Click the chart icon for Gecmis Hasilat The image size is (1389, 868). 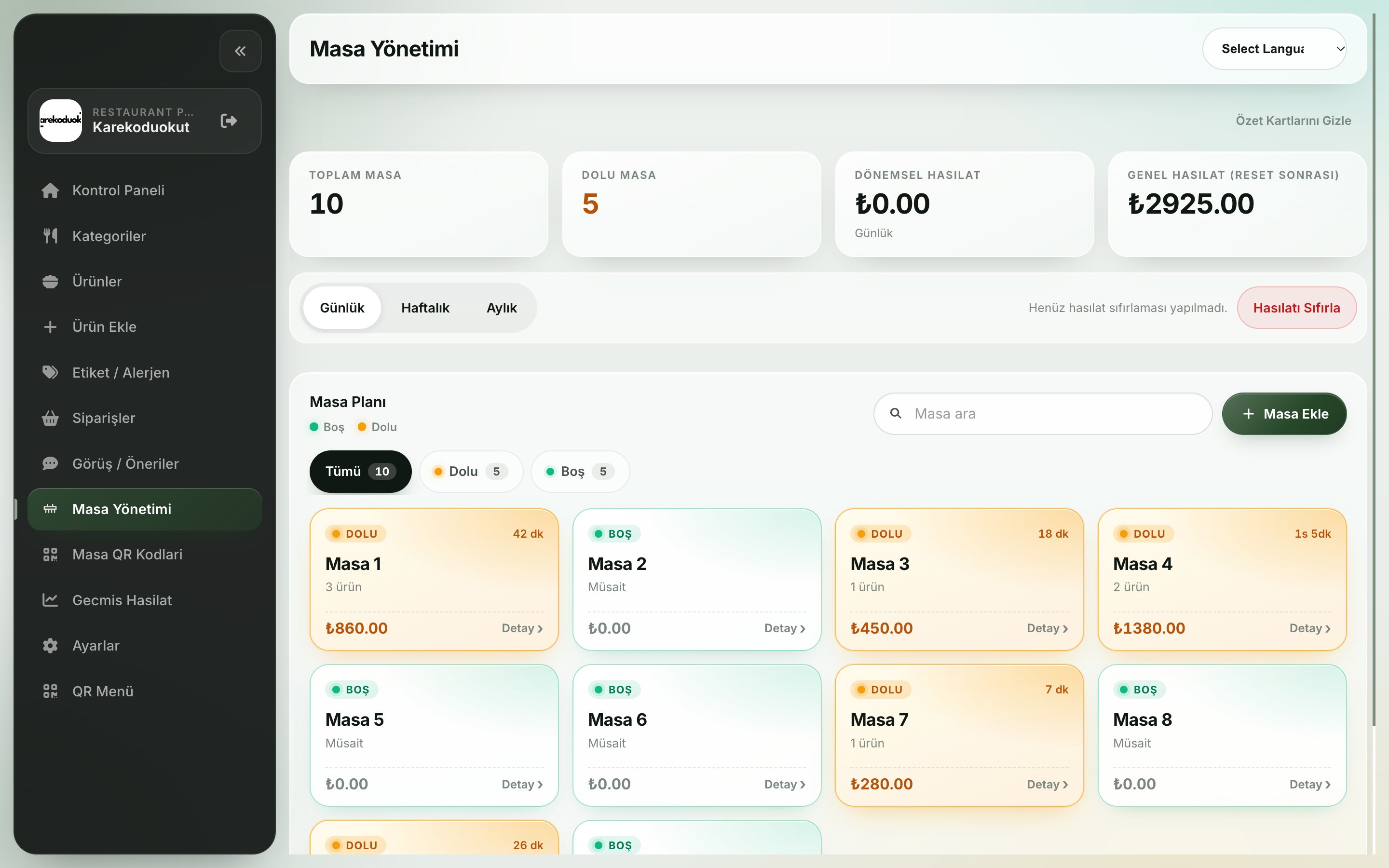[x=51, y=600]
